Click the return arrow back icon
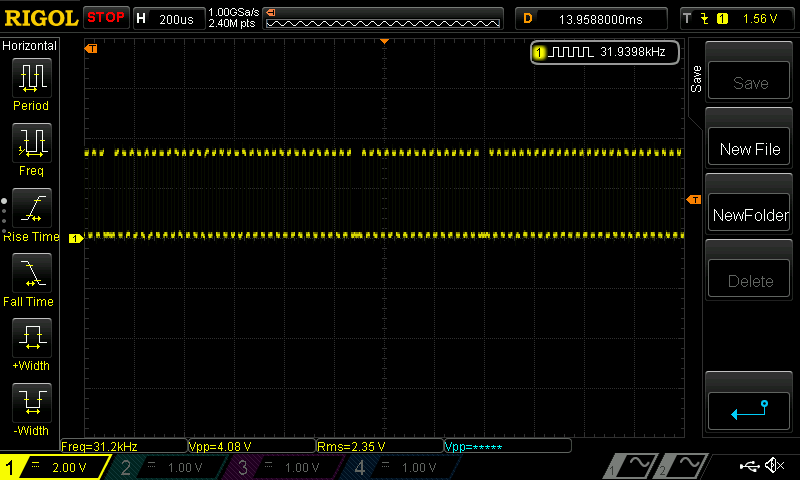 [x=750, y=408]
